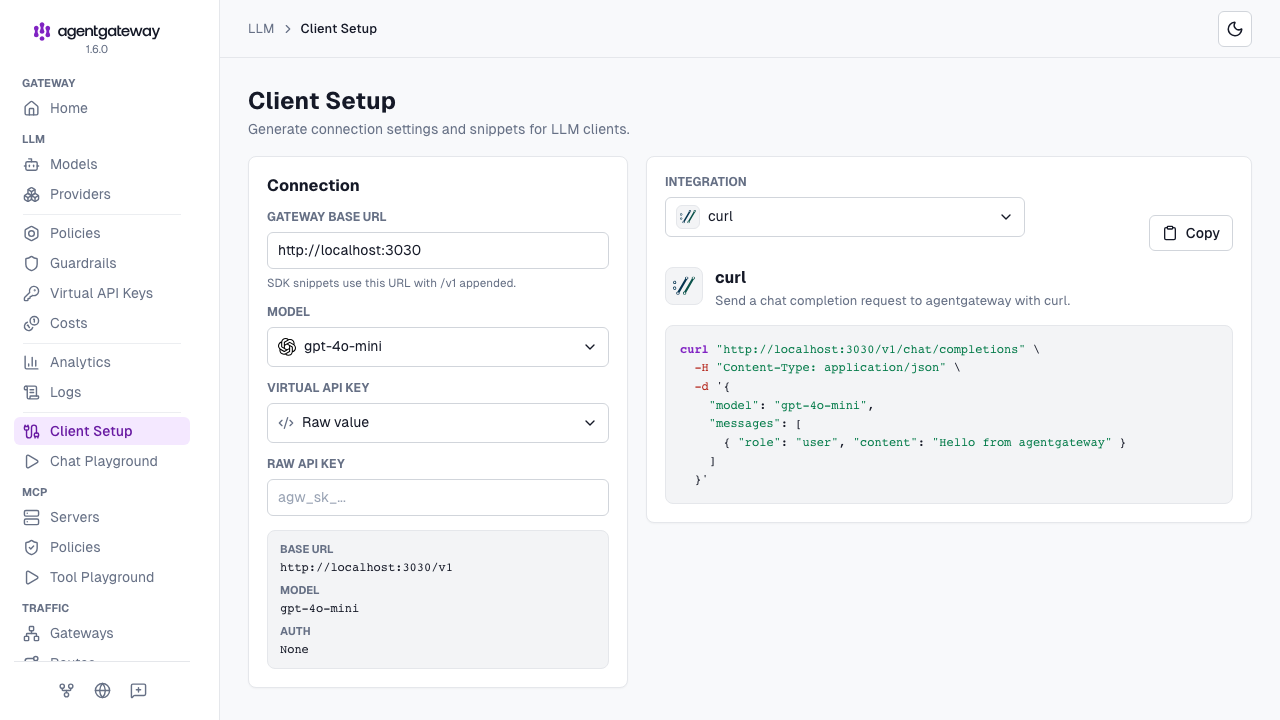The height and width of the screenshot is (720, 1280).
Task: Open Analytics page
Action: (102, 362)
